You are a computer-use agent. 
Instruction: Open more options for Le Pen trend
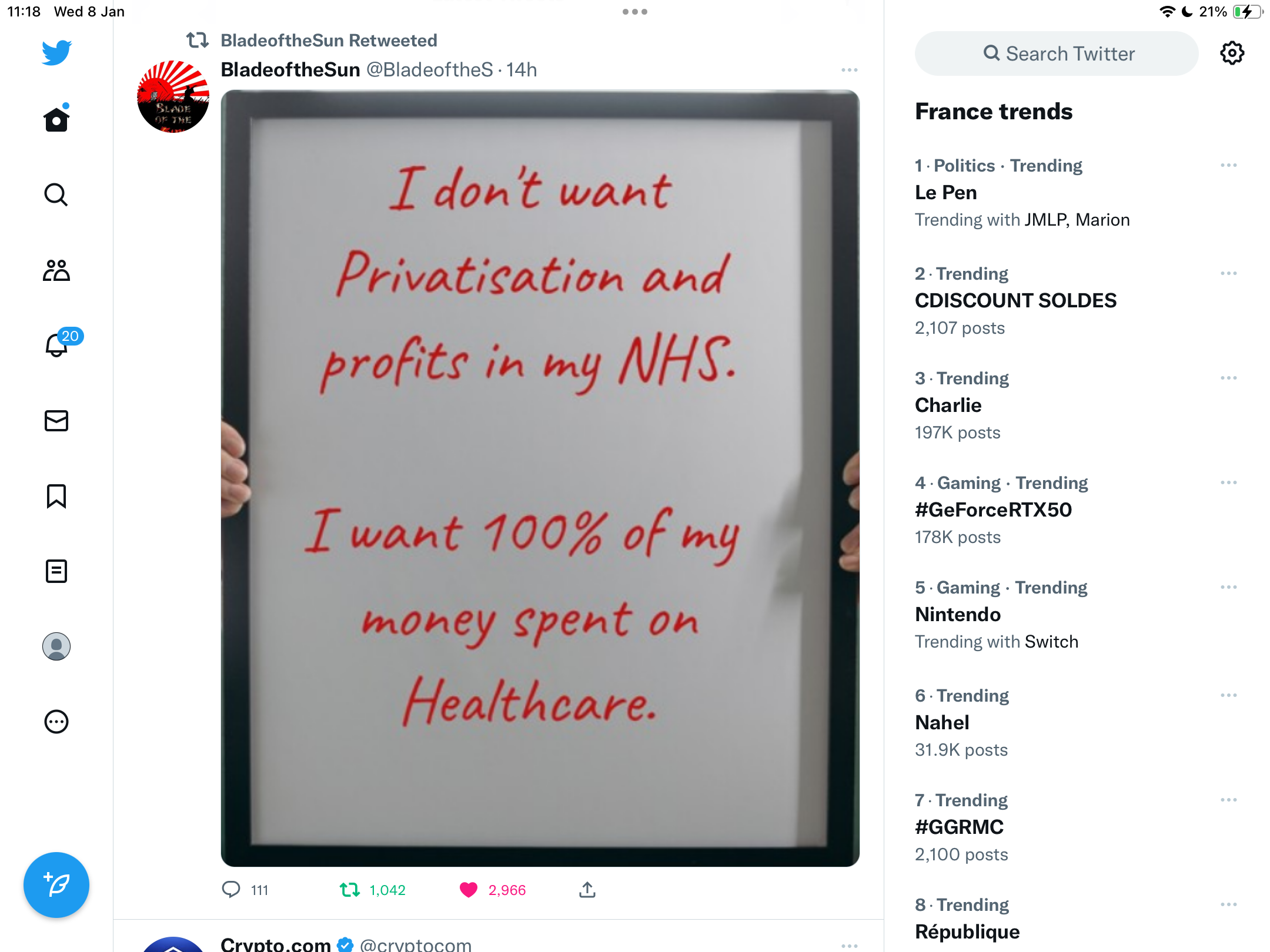(x=1228, y=166)
